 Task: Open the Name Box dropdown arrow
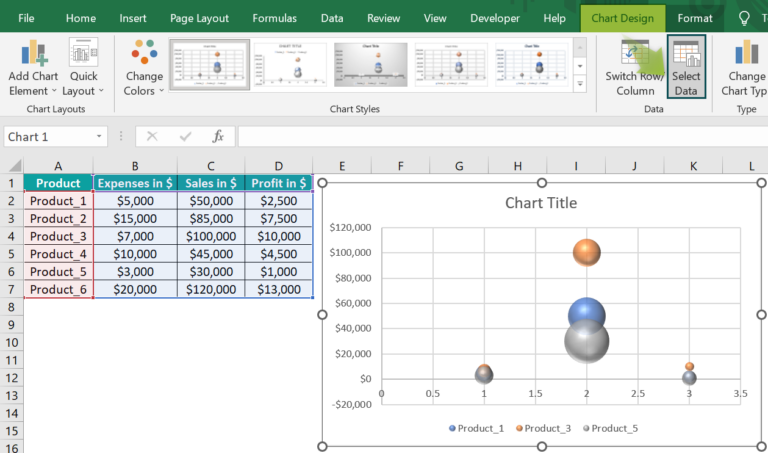[99, 136]
